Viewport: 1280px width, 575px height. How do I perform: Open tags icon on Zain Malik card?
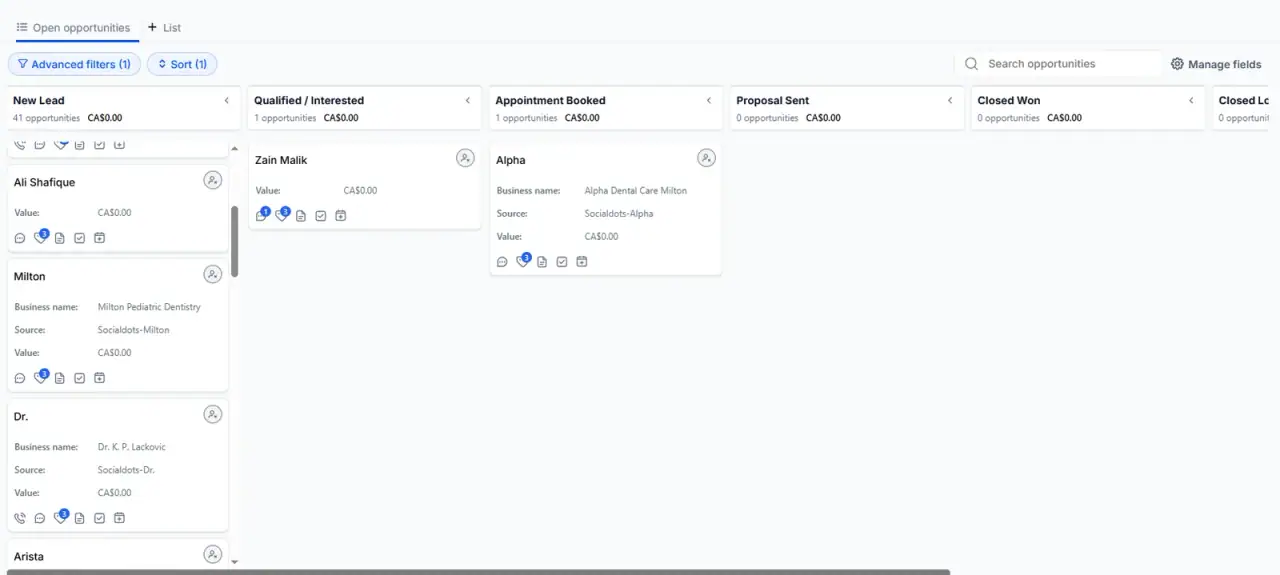tap(282, 215)
